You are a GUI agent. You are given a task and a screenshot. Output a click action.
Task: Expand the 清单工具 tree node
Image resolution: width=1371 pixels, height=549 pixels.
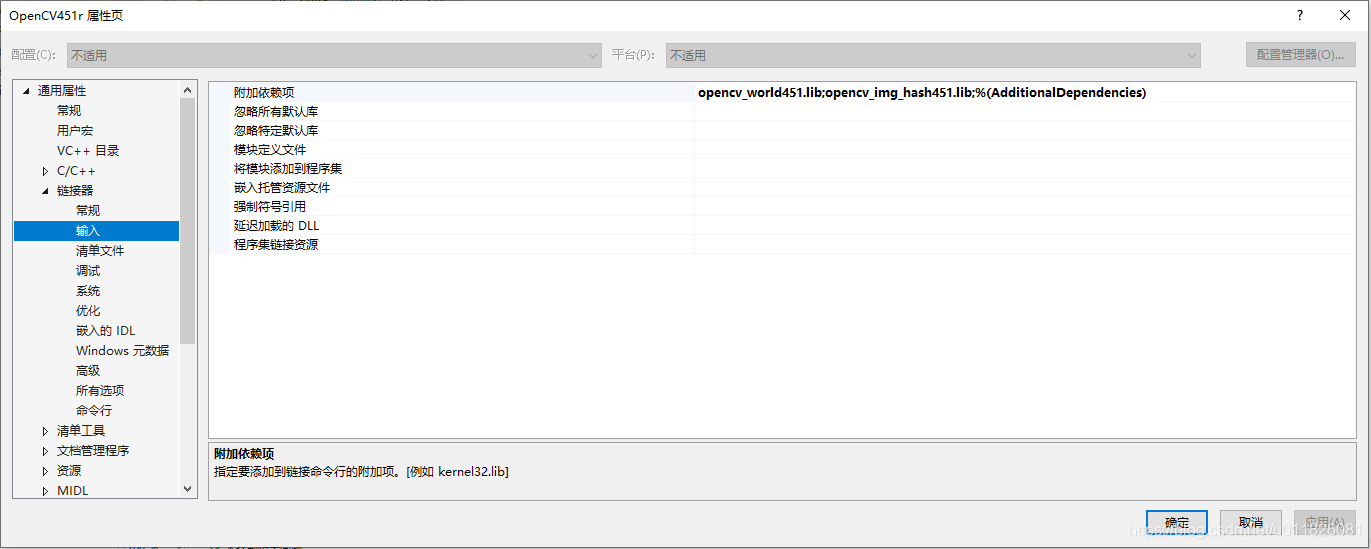[45, 431]
